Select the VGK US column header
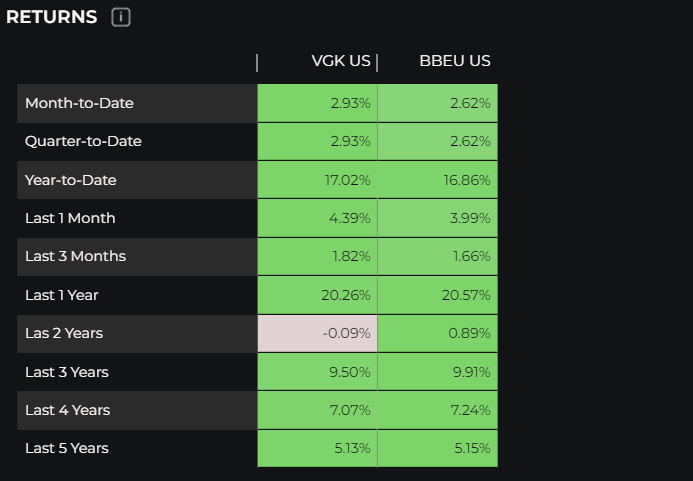 [x=341, y=62]
